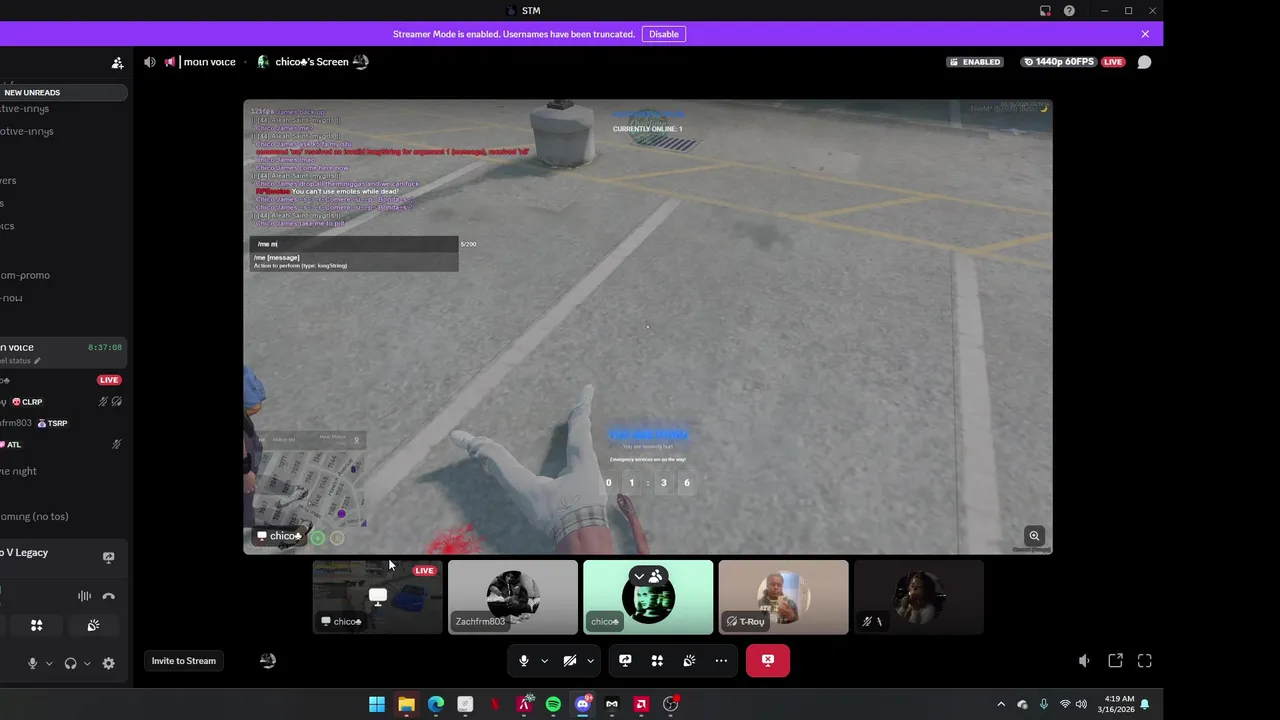Screen dimensions: 1280x720
Task: Toggle camera on in call controls bar
Action: pyautogui.click(x=570, y=661)
